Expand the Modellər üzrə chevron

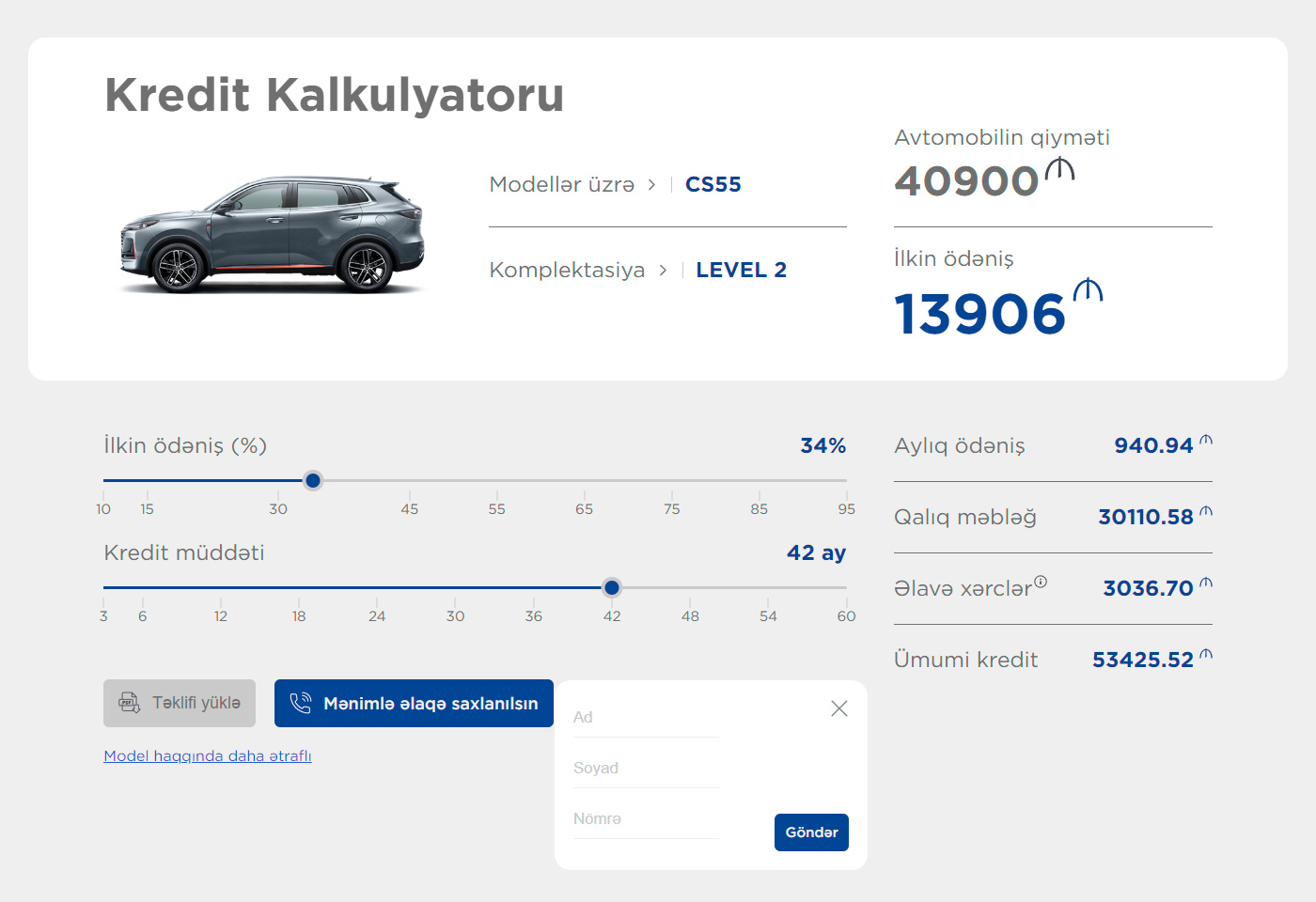pyautogui.click(x=651, y=184)
